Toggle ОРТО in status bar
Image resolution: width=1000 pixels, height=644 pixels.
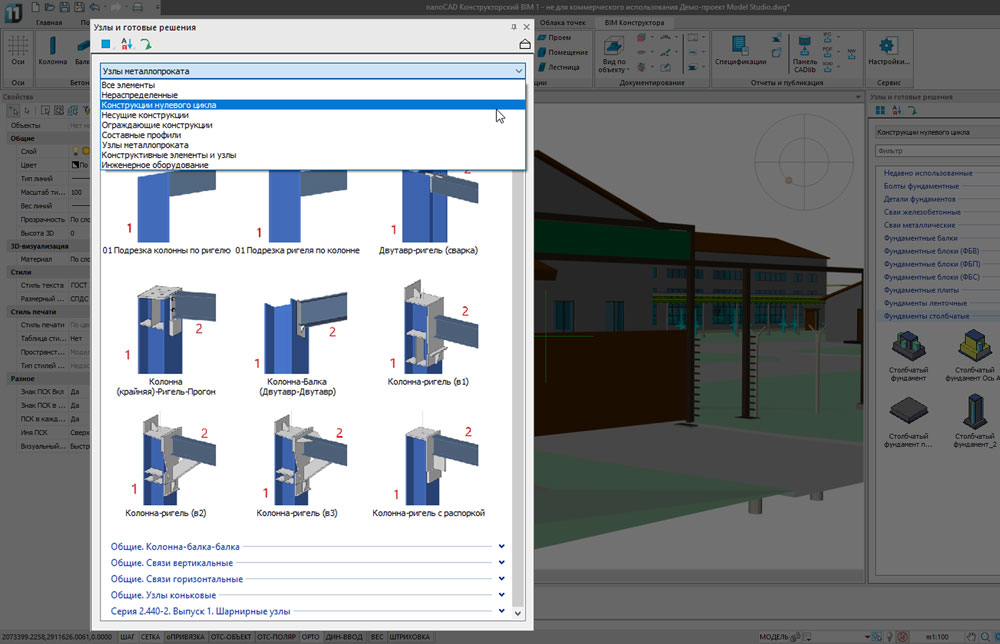[311, 636]
